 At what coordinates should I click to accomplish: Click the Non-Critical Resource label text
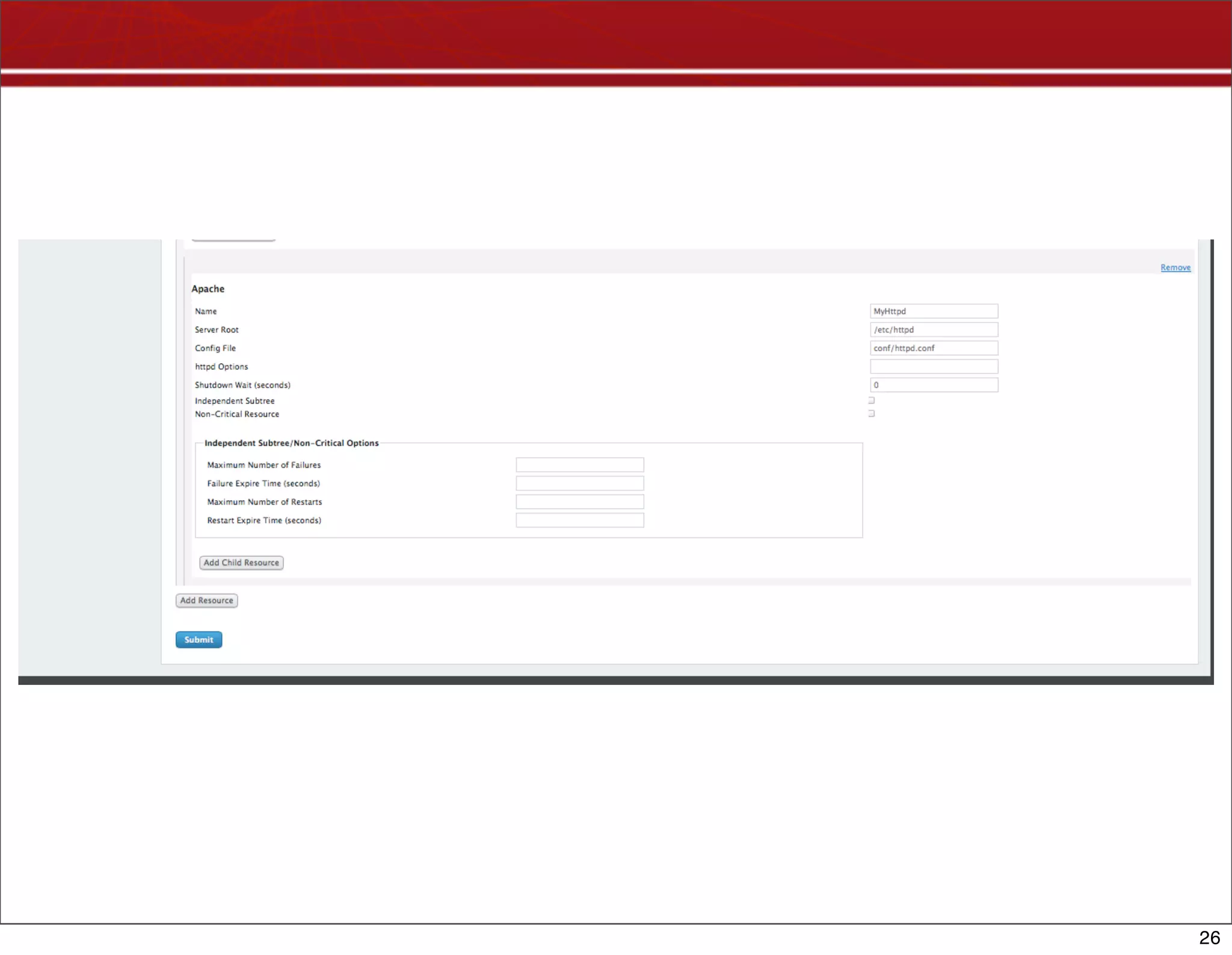(x=237, y=414)
